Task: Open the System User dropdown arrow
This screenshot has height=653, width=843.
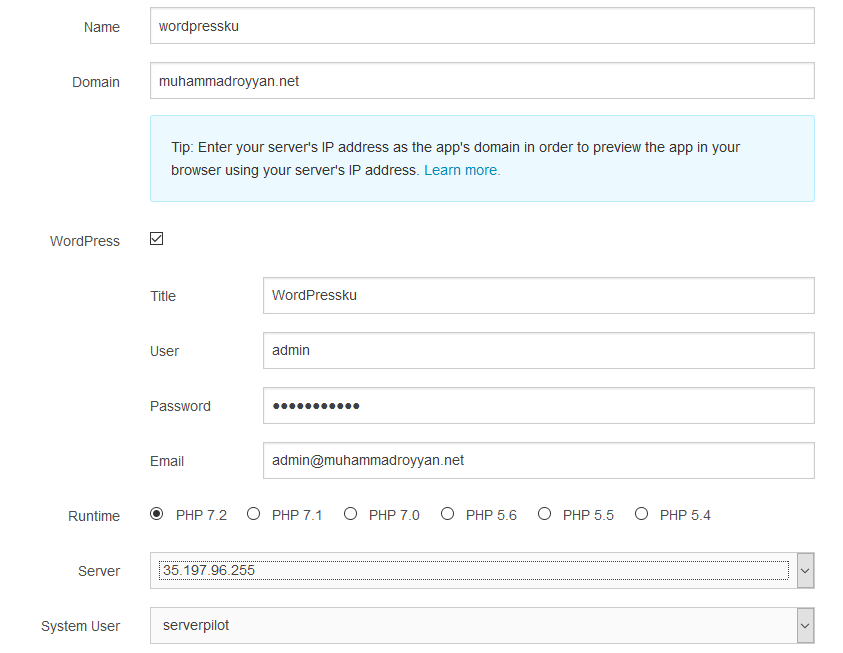Action: [806, 625]
